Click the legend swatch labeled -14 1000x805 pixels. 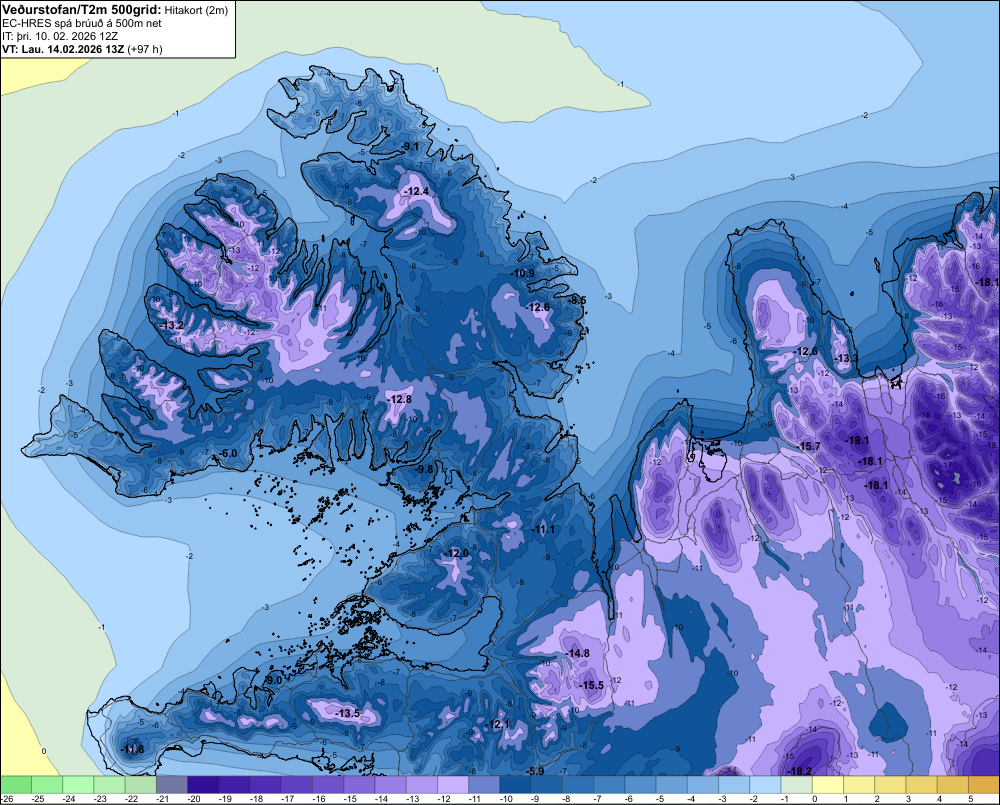click(x=391, y=784)
